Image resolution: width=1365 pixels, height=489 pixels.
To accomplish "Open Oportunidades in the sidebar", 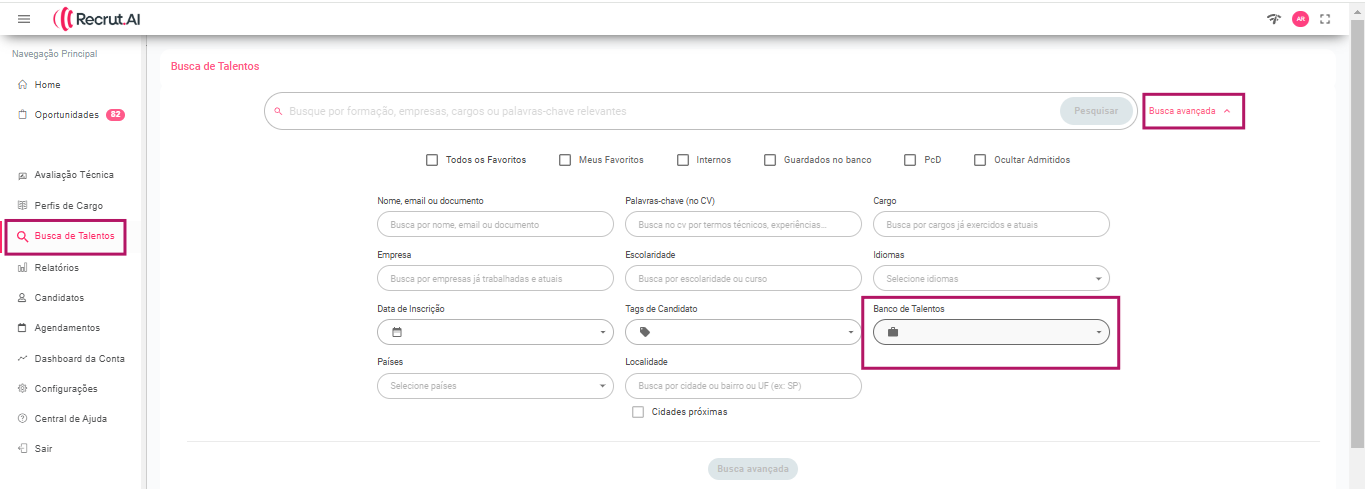I will point(66,115).
